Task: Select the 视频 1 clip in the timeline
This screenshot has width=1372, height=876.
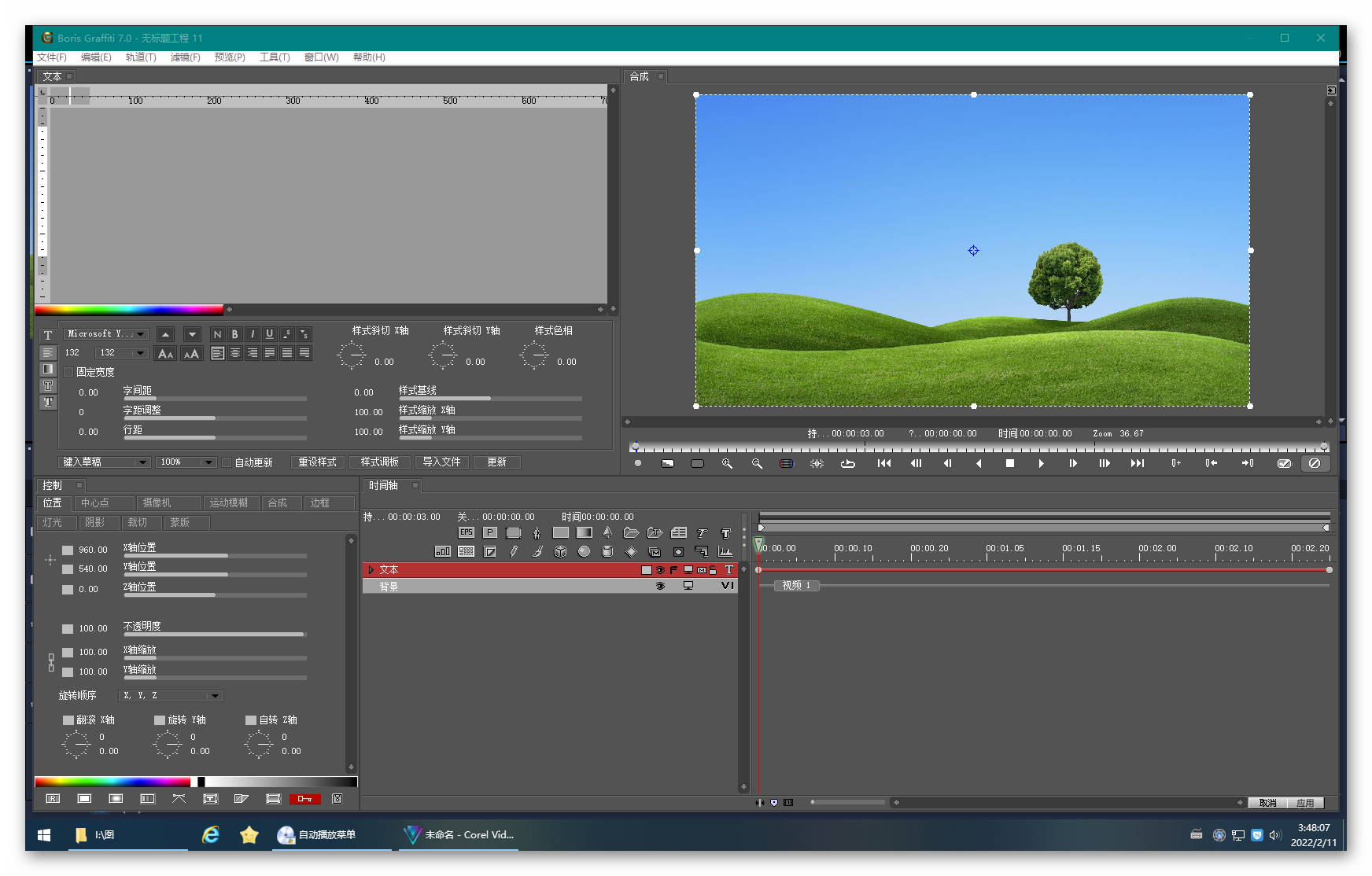Action: click(796, 586)
